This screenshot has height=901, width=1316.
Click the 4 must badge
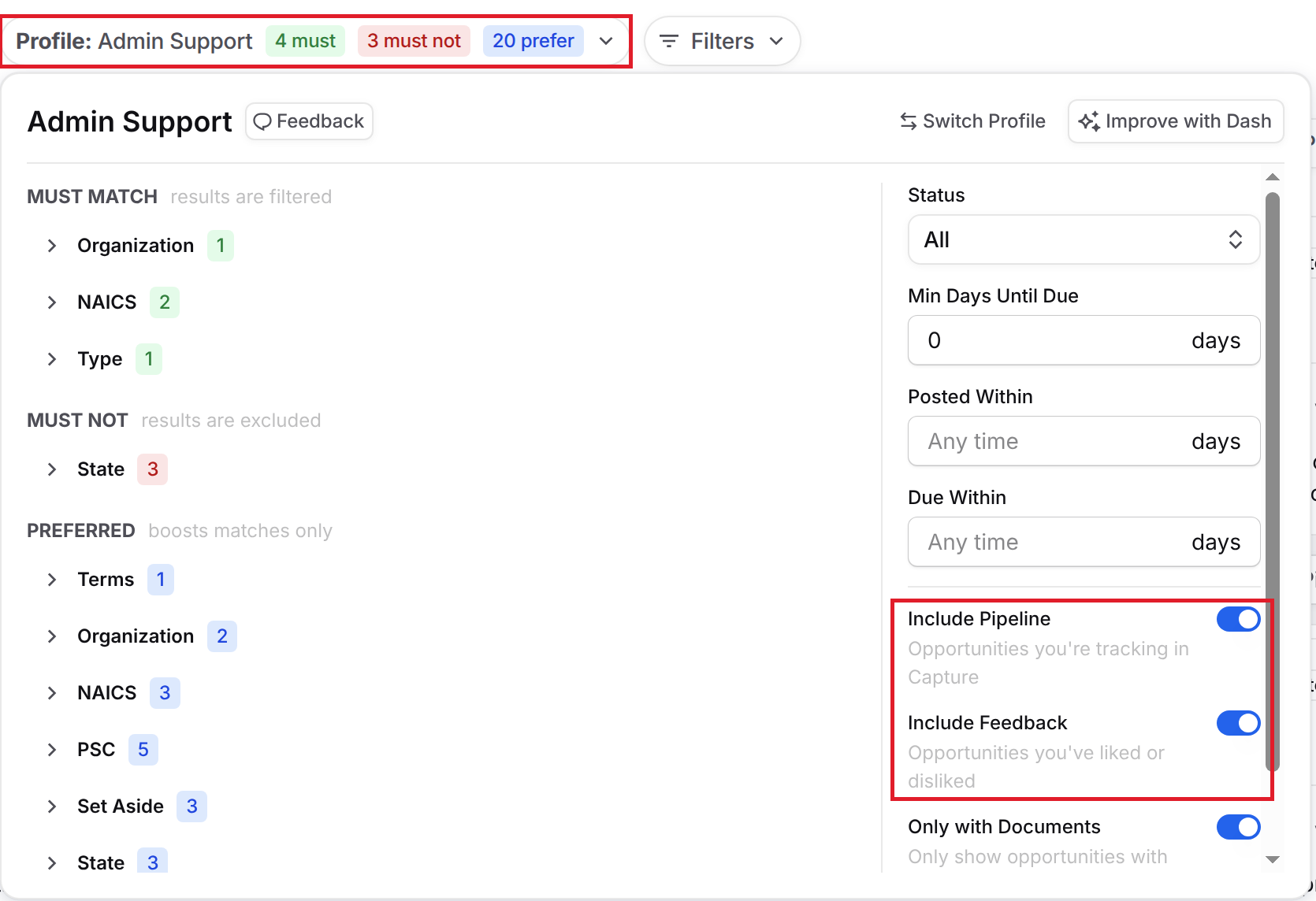305,41
